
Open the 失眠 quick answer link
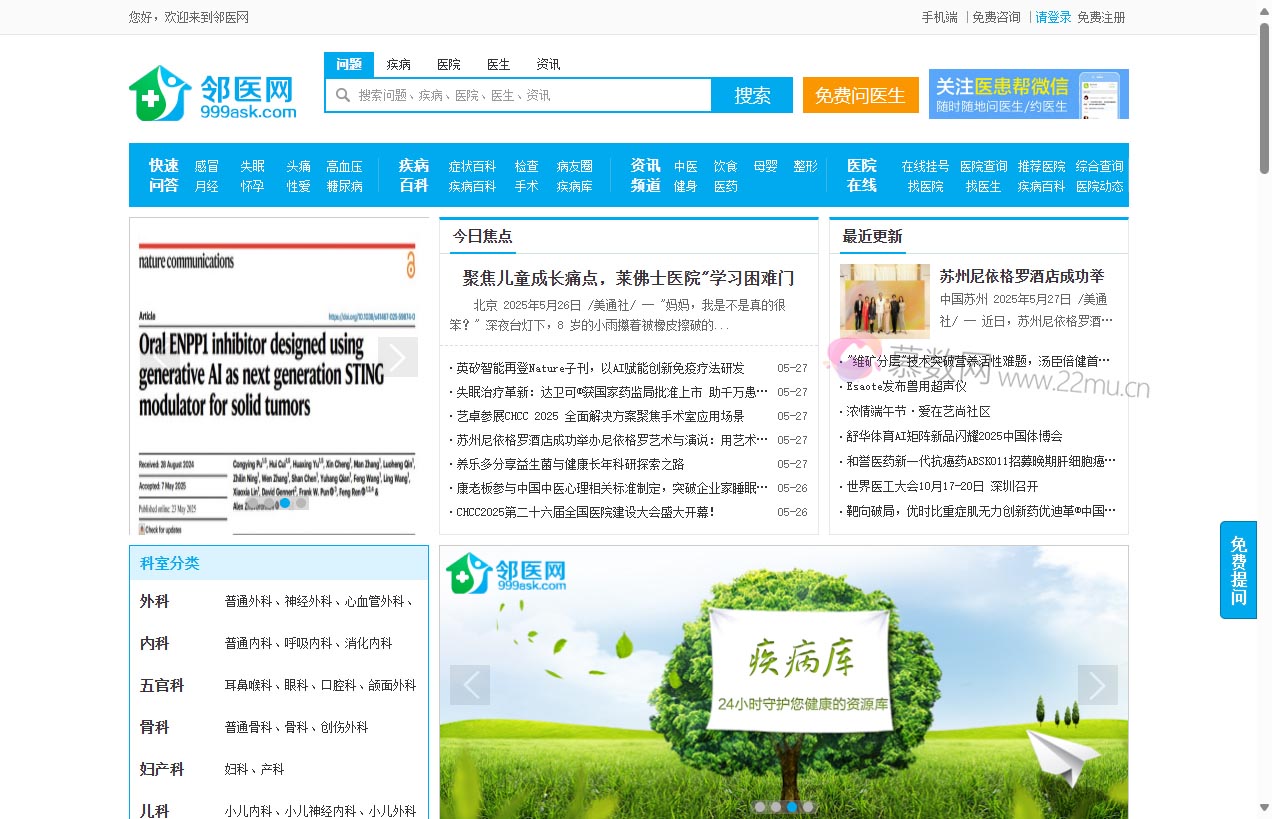click(x=253, y=165)
